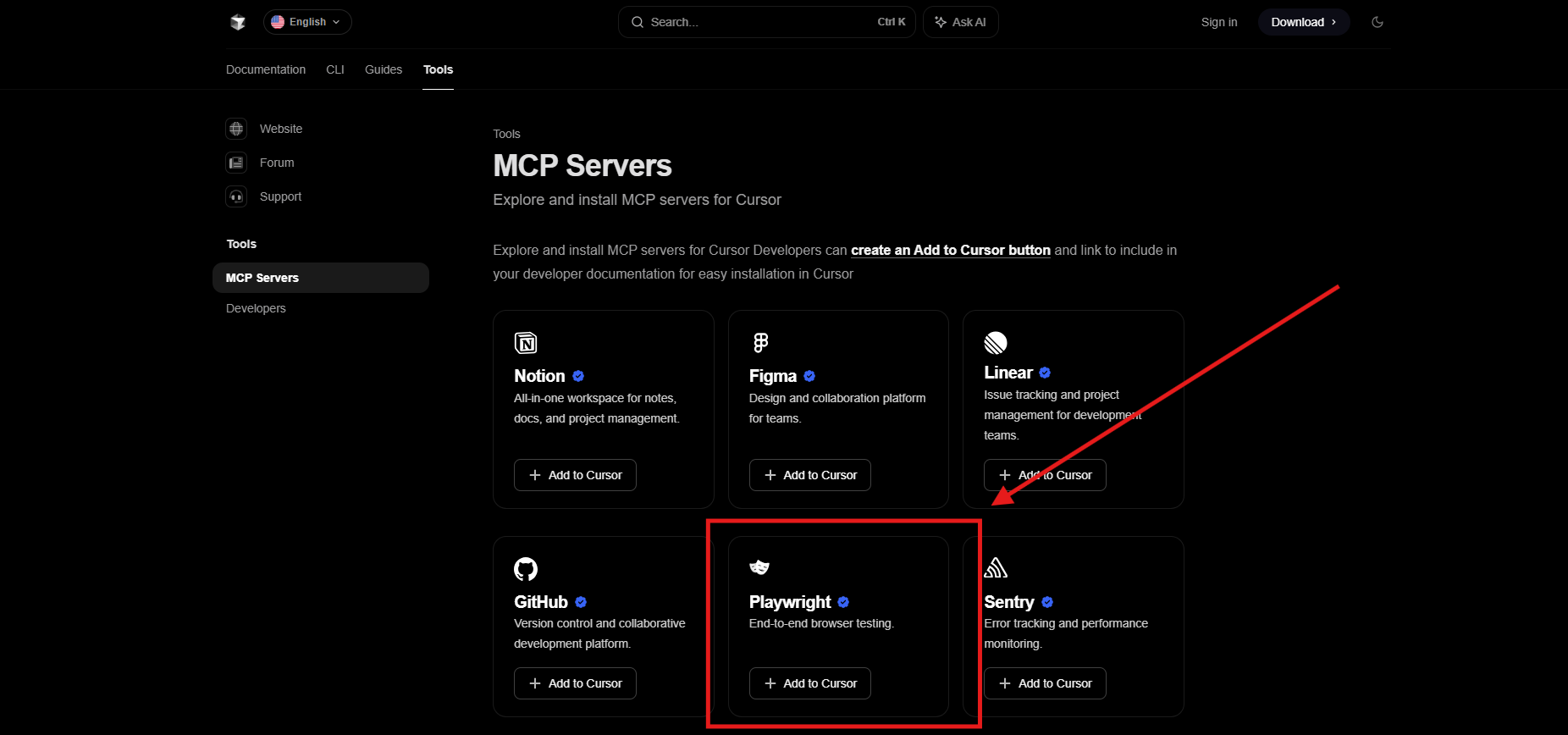1568x735 pixels.
Task: Open the Forum sidebar link
Action: click(277, 163)
